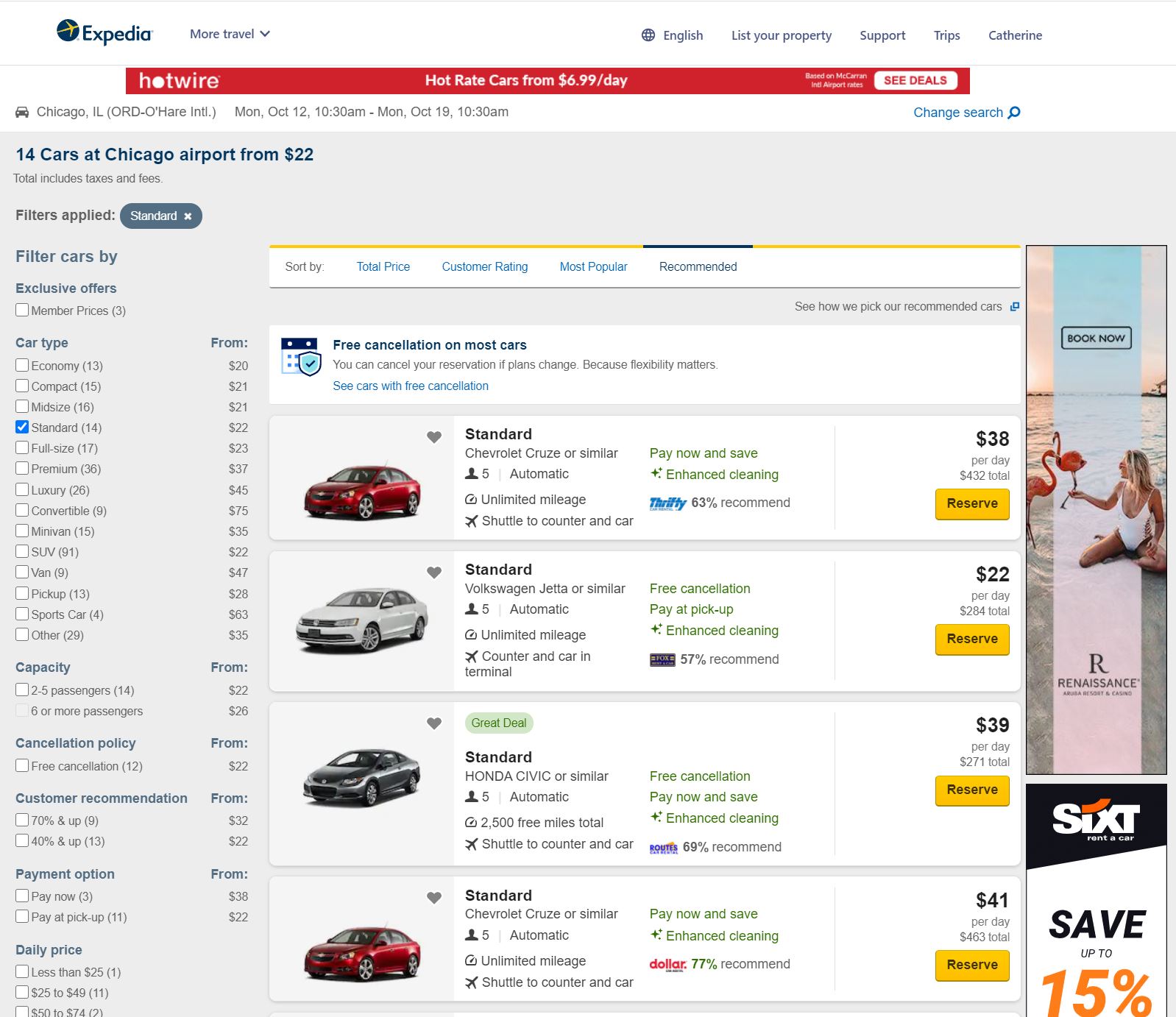Click the Mon, Oct 12 rental dates text
1176x1017 pixels.
372,112
